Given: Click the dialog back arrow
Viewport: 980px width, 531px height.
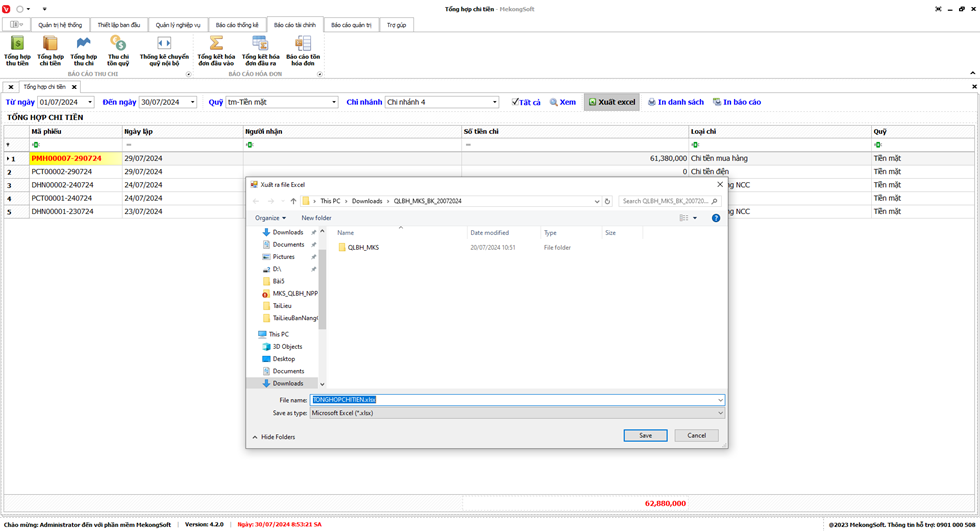Looking at the screenshot, I should [x=256, y=201].
